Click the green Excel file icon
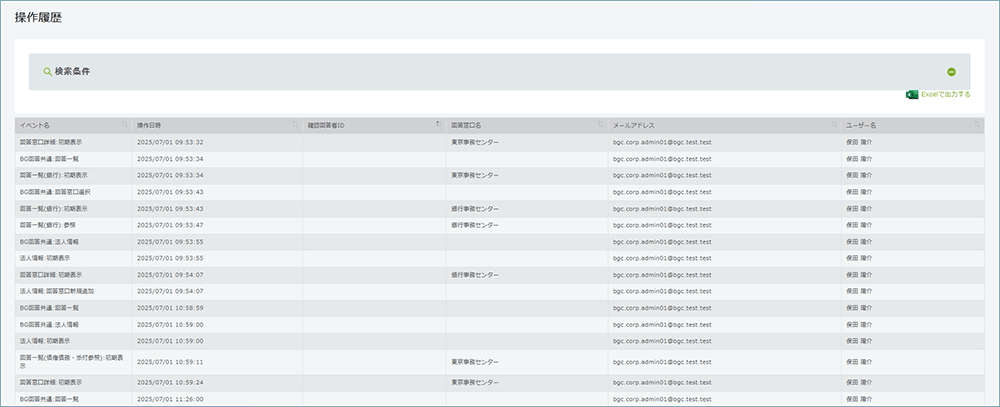The image size is (1000, 407). click(x=911, y=94)
